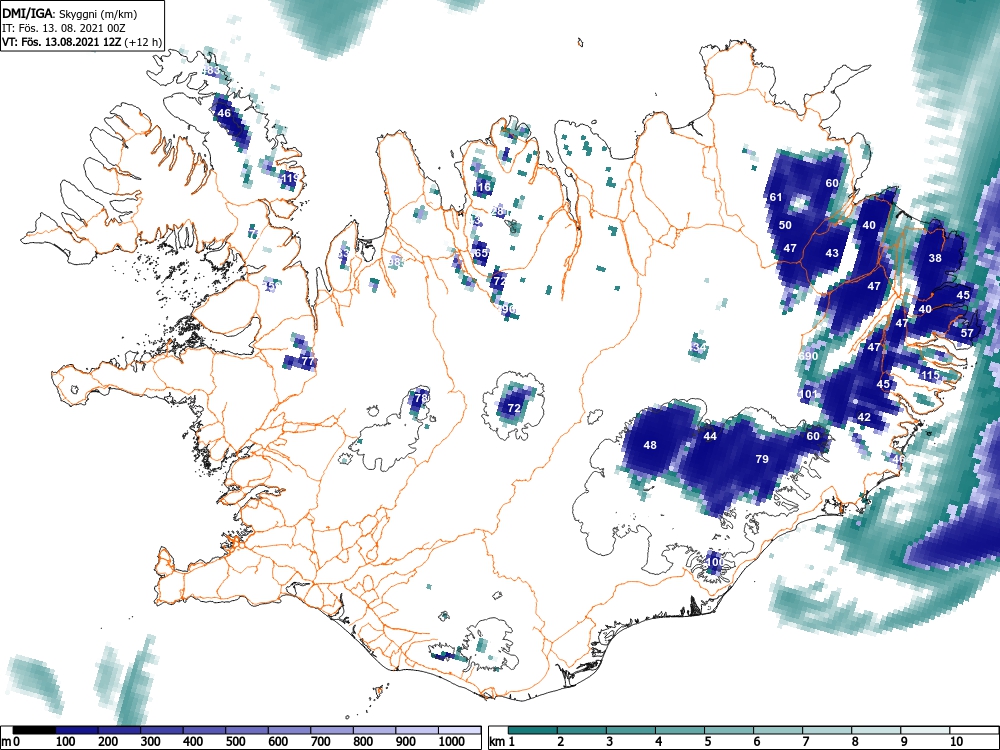Click the 'VT: Fös. 13.08.2021 12Z (+12 h)' line
This screenshot has height=750, width=1000.
click(x=82, y=42)
